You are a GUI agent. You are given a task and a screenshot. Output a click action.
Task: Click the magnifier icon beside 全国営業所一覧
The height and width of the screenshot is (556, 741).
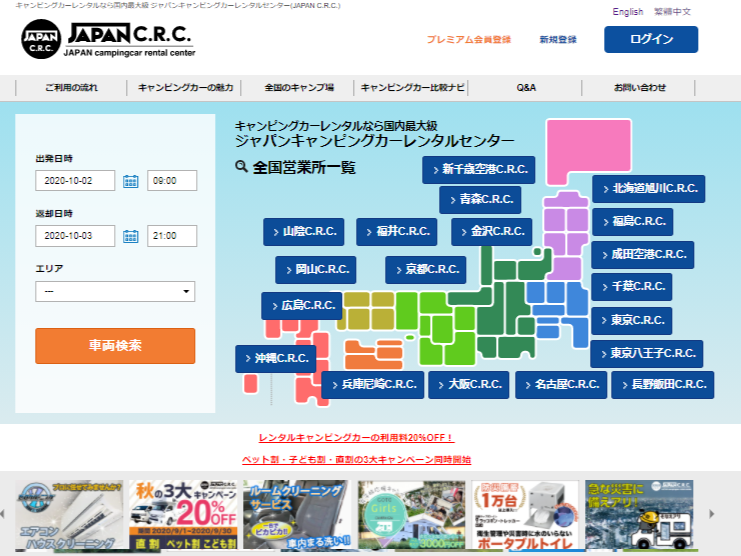click(x=241, y=166)
